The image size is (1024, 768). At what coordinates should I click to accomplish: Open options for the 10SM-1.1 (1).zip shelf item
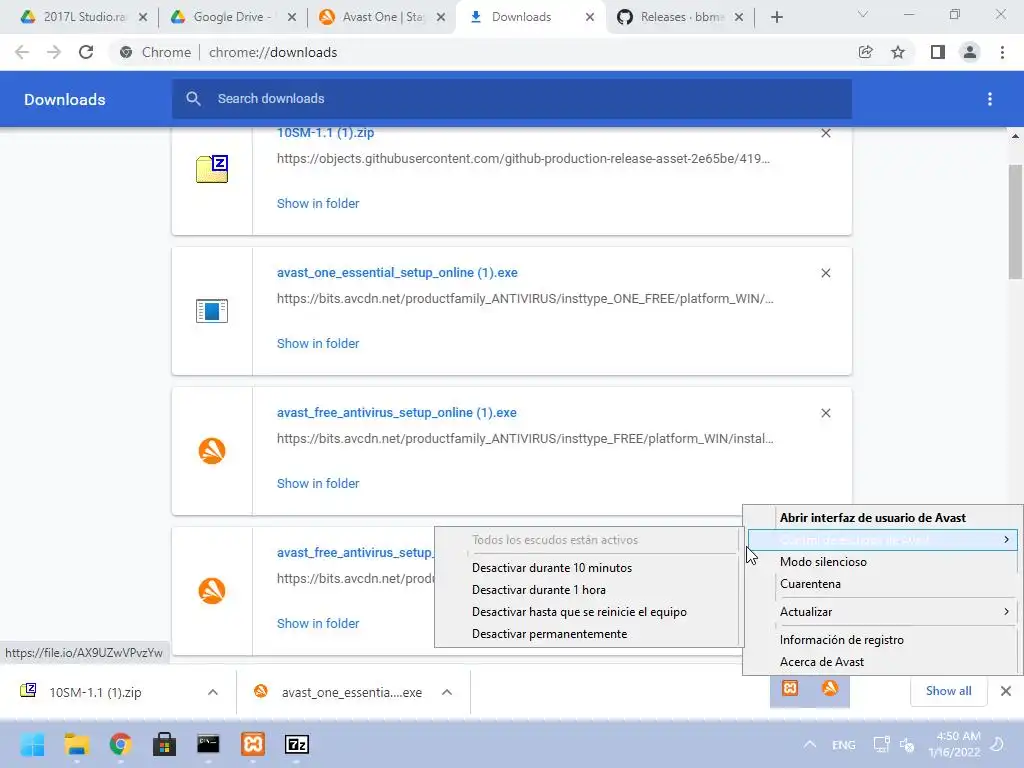(x=213, y=692)
